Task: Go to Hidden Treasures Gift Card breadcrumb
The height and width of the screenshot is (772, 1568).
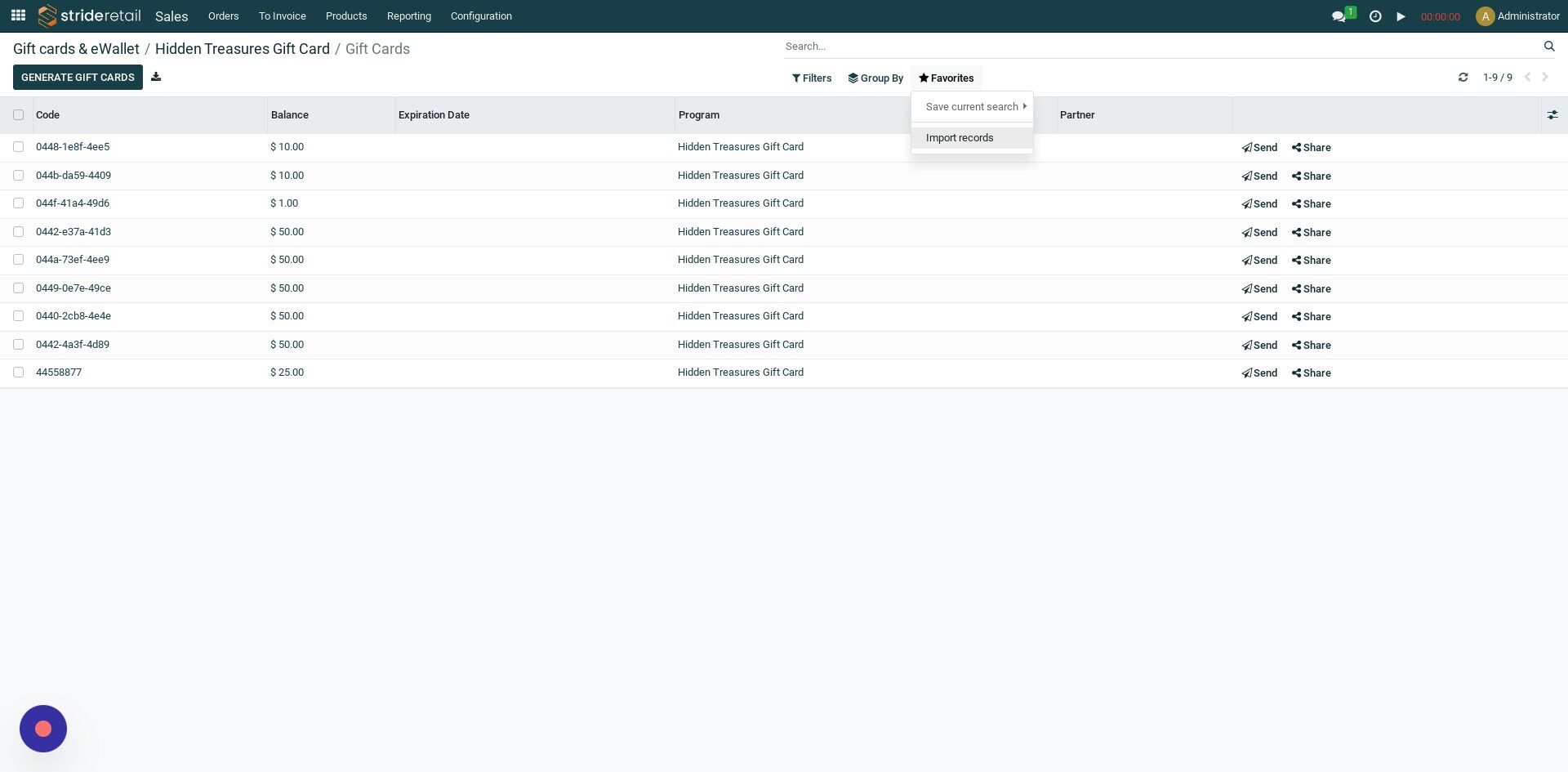Action: click(243, 49)
